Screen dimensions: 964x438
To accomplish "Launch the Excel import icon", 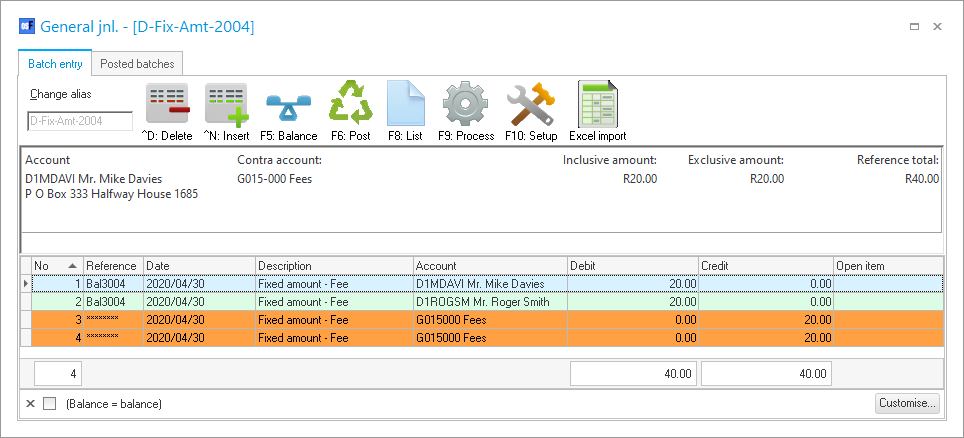I will tap(597, 105).
